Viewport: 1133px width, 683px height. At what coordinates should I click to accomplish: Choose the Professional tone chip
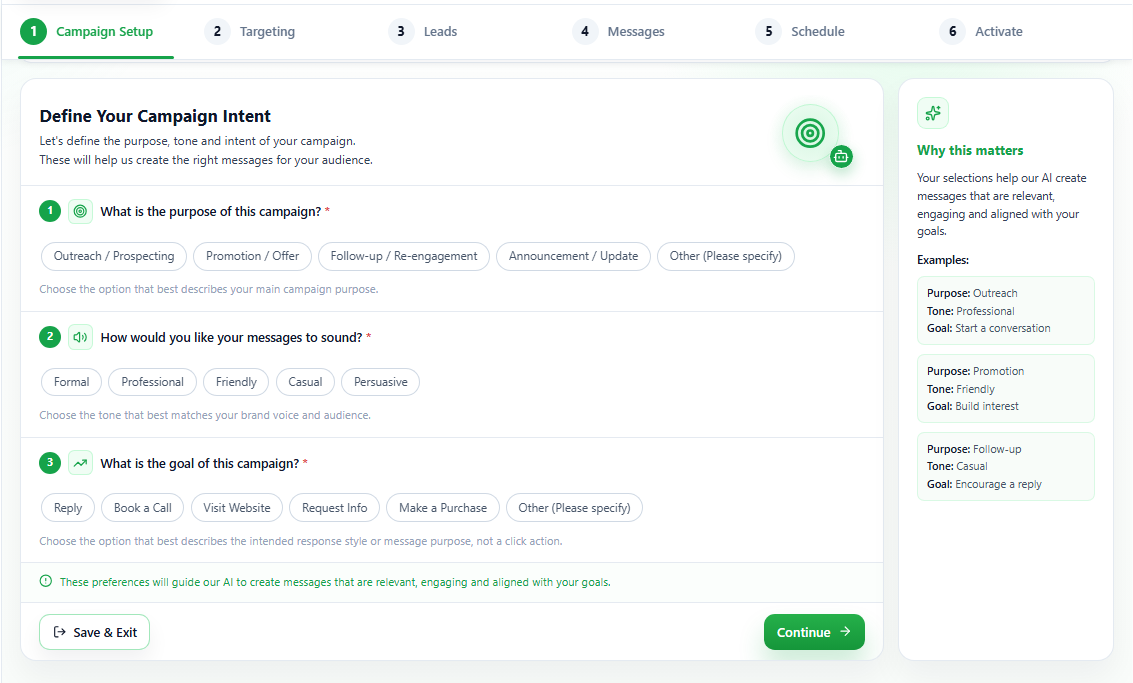point(152,382)
